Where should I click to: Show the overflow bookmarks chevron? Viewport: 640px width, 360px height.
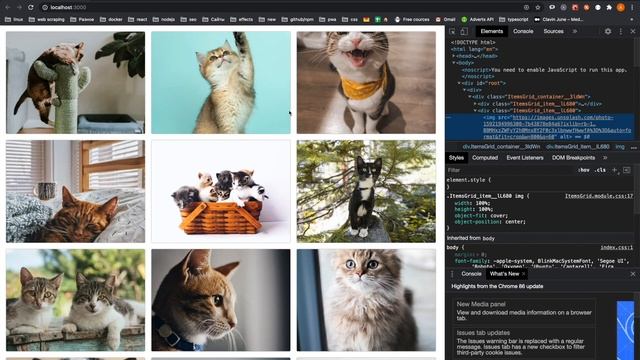pyautogui.click(x=632, y=19)
